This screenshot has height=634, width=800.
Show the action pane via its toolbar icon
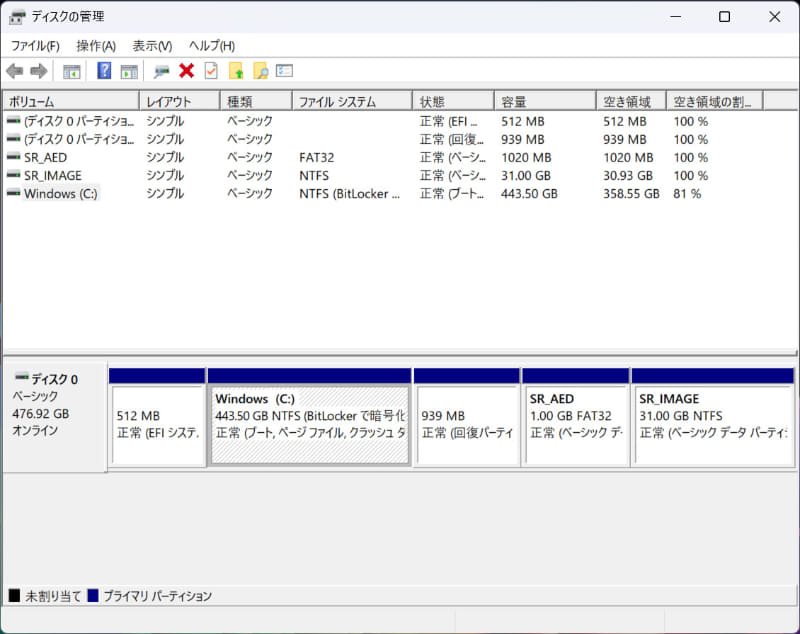point(130,70)
